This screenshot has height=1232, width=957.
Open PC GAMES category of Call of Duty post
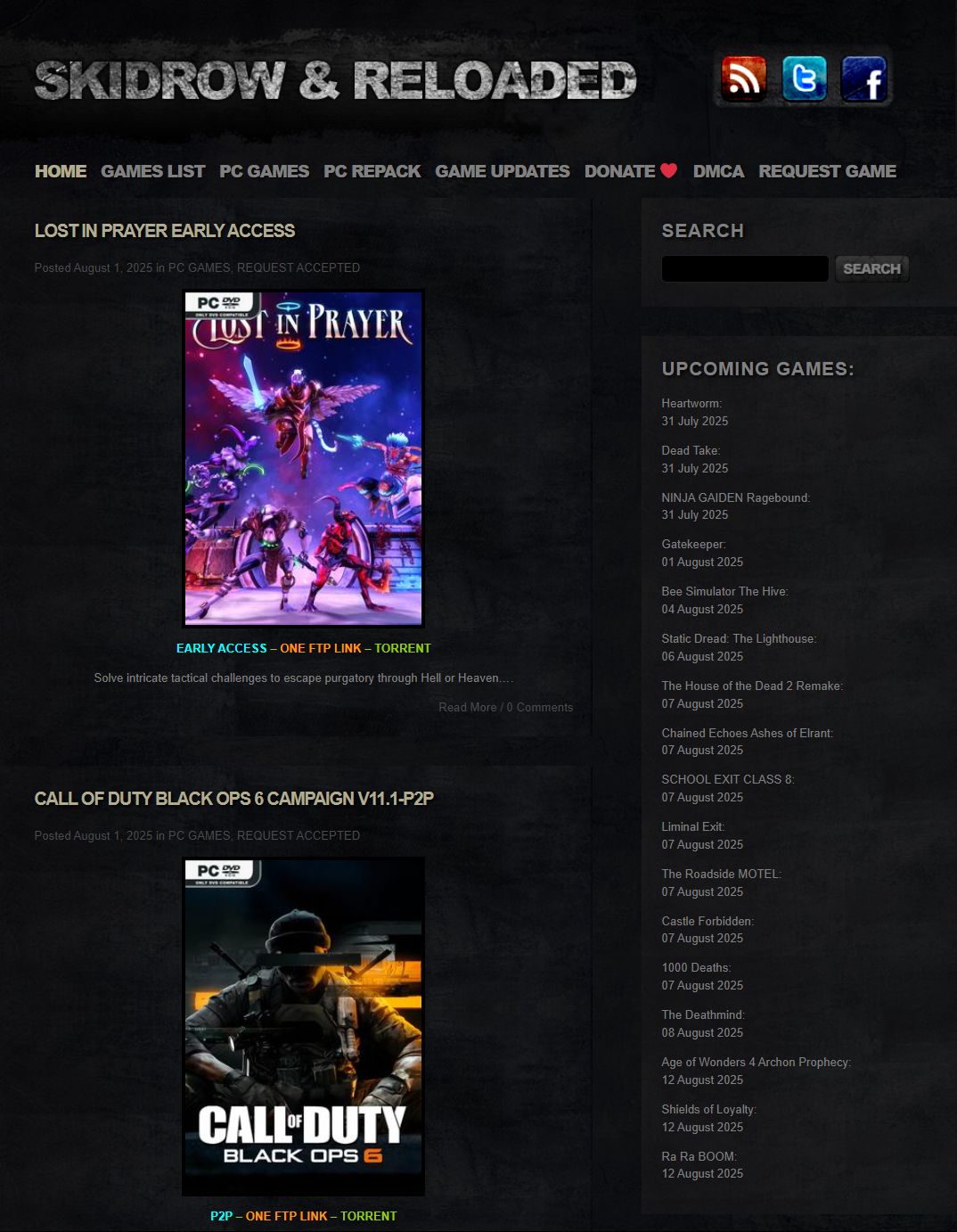coord(199,835)
